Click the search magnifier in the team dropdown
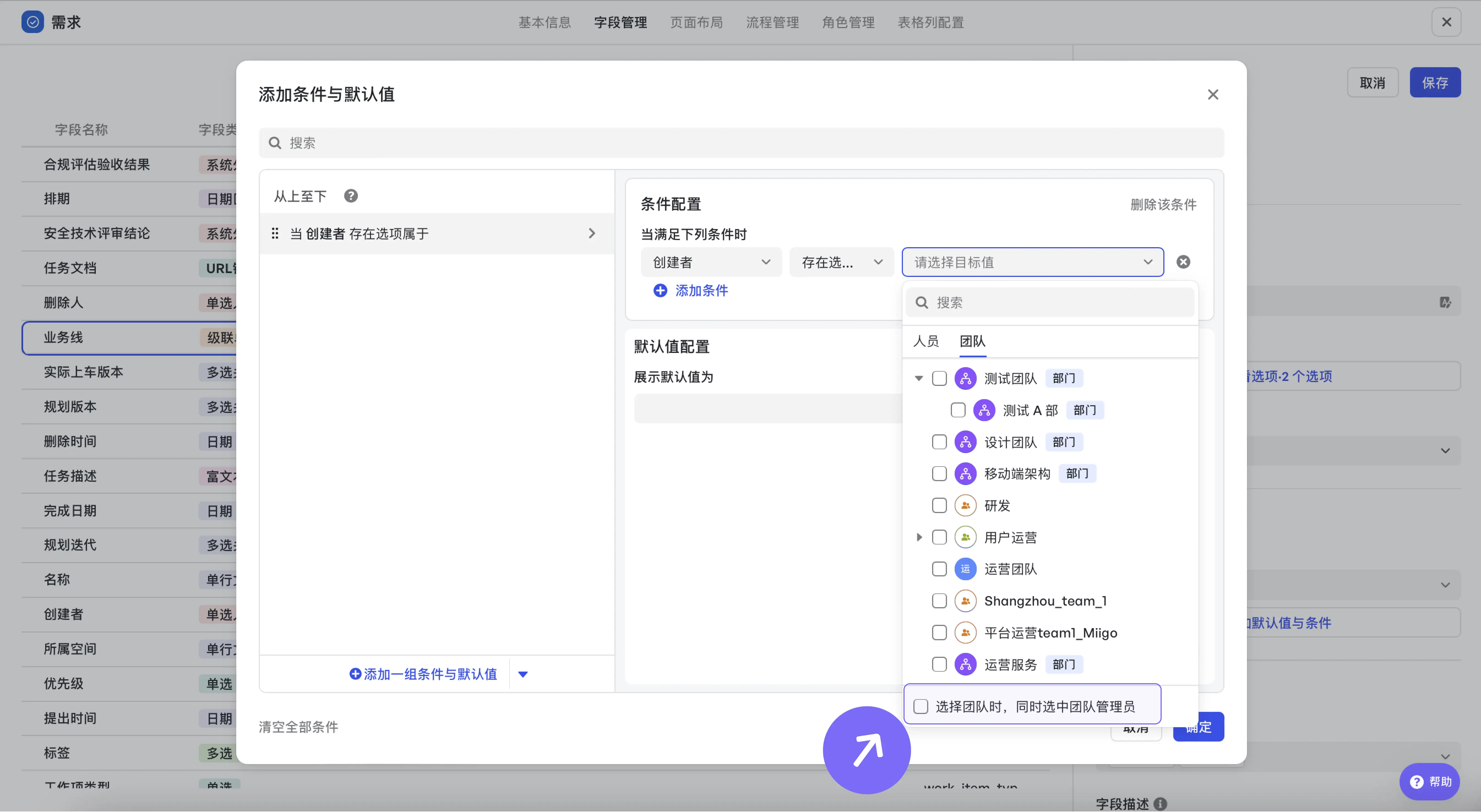Screen dimensions: 1481x812 922,303
